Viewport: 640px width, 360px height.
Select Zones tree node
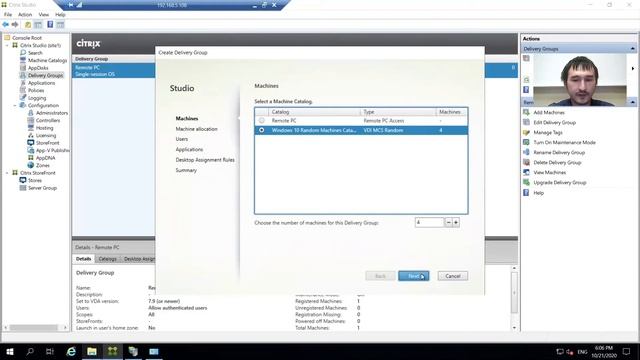click(x=42, y=165)
